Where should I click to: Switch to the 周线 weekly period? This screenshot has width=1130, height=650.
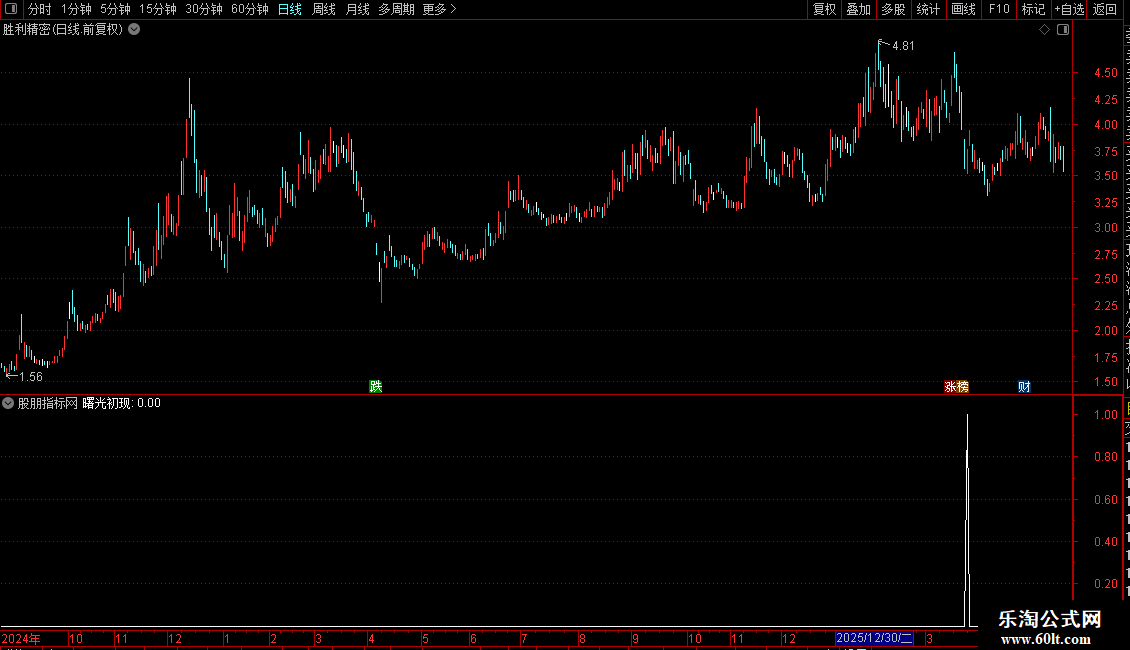[324, 9]
